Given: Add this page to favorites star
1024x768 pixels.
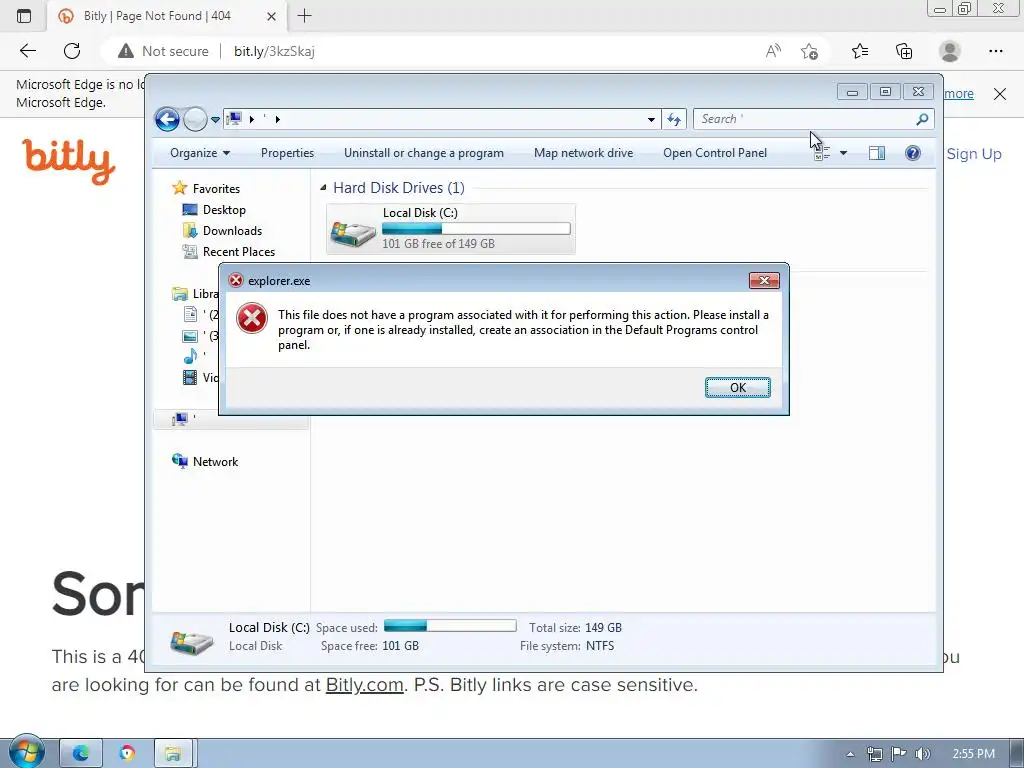Looking at the screenshot, I should pos(809,51).
